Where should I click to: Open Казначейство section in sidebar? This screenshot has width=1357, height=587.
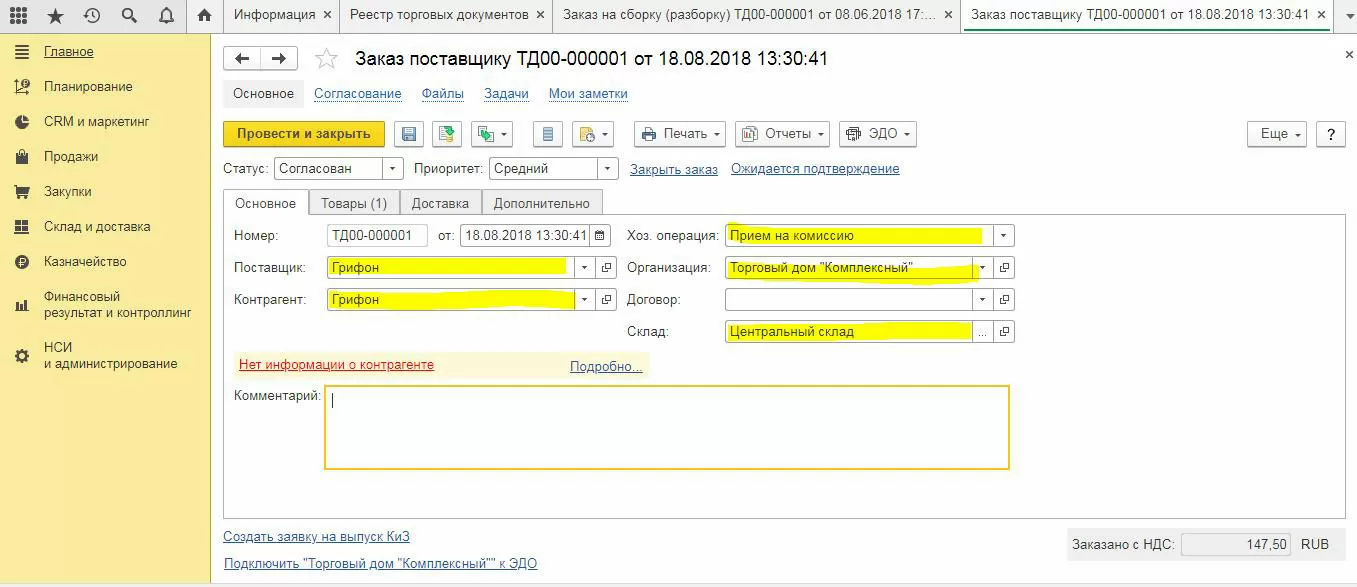[85, 262]
